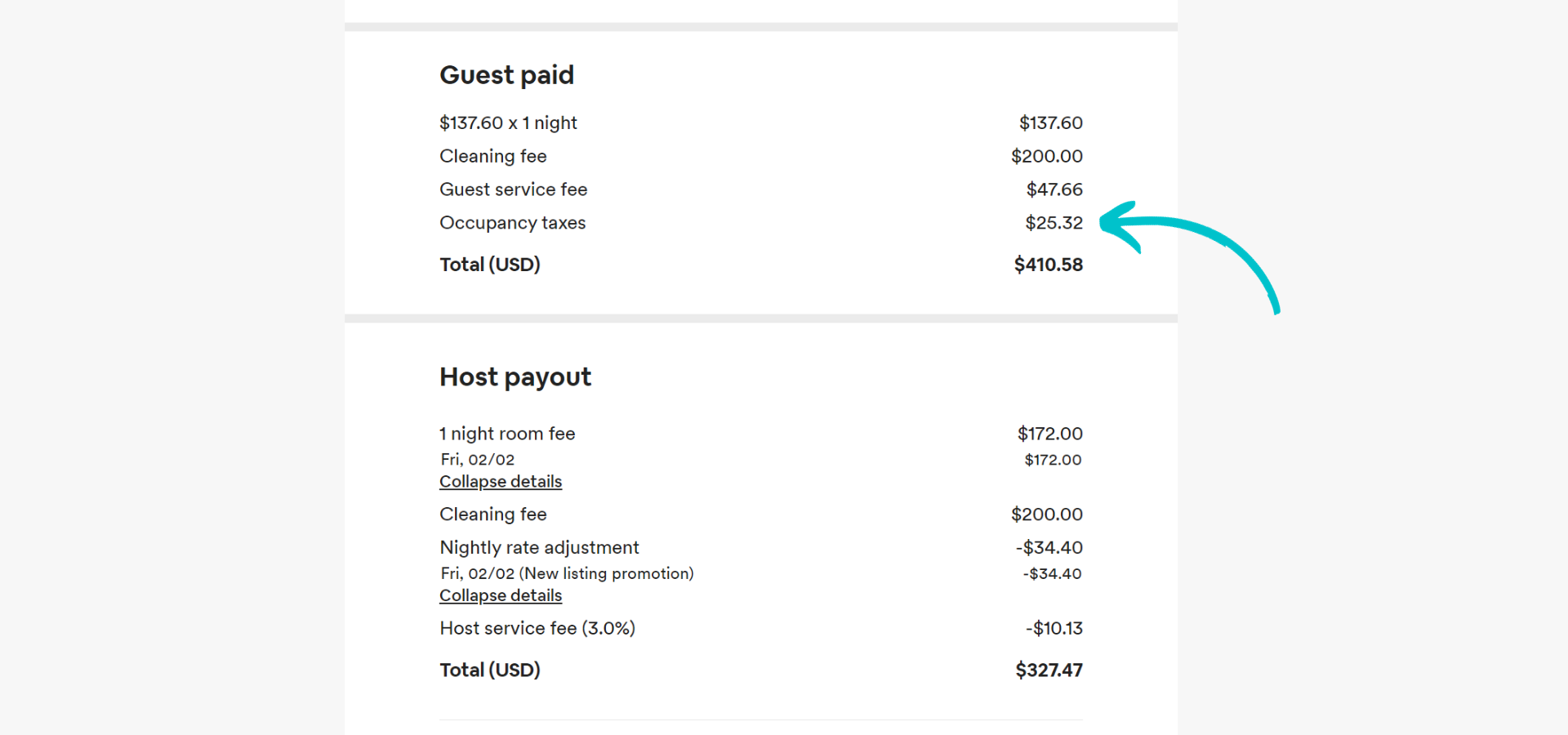The image size is (1568, 735).
Task: Collapse details under Nightly rate adjustment
Action: [x=501, y=595]
